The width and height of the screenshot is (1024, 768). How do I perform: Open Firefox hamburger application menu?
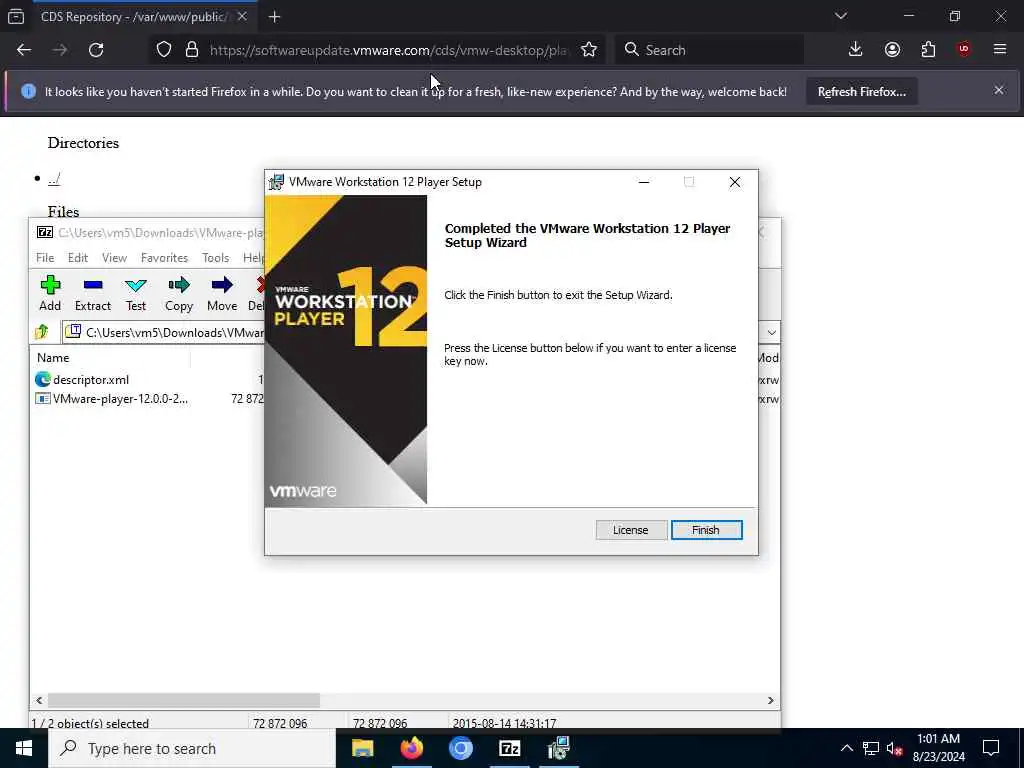[1000, 50]
